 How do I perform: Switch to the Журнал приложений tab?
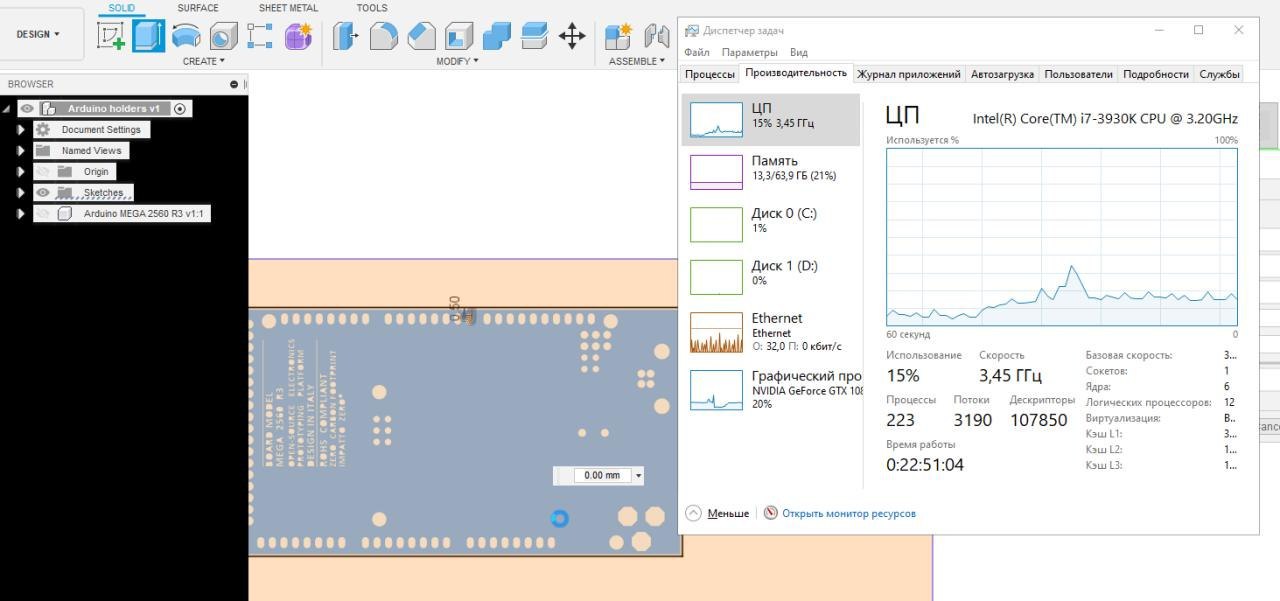point(908,74)
